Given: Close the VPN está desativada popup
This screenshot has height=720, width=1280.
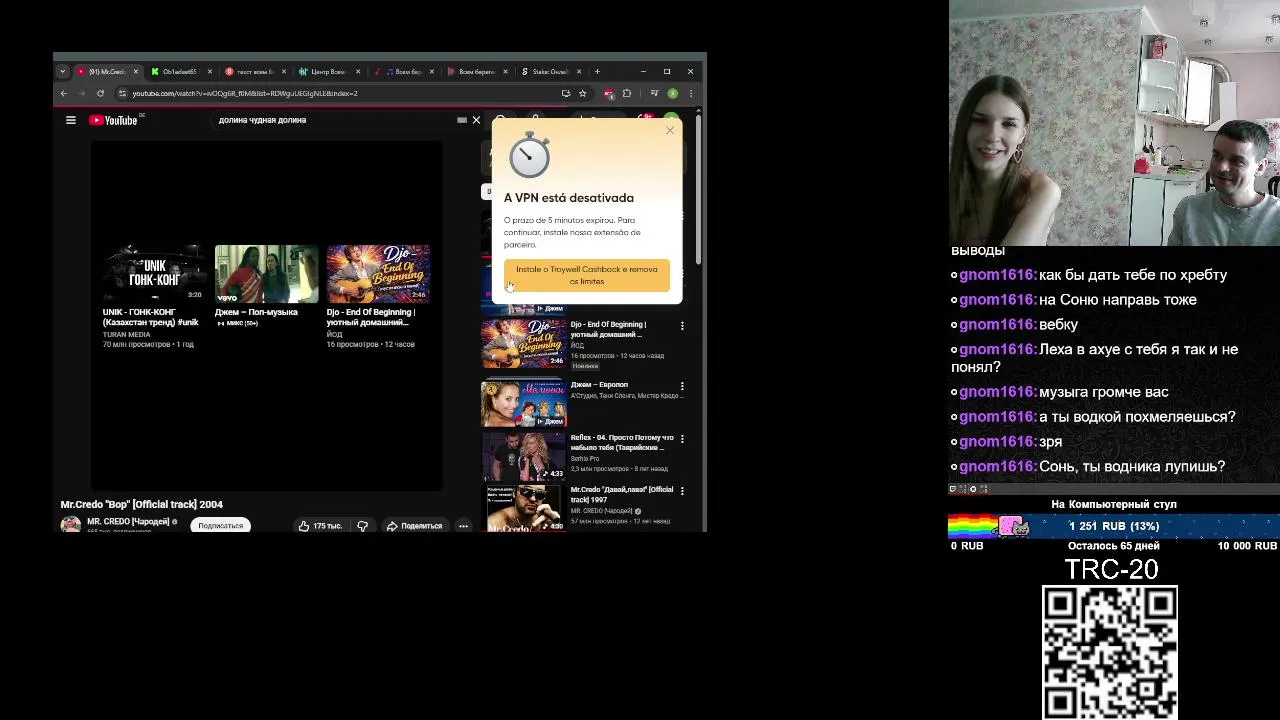Looking at the screenshot, I should (670, 130).
